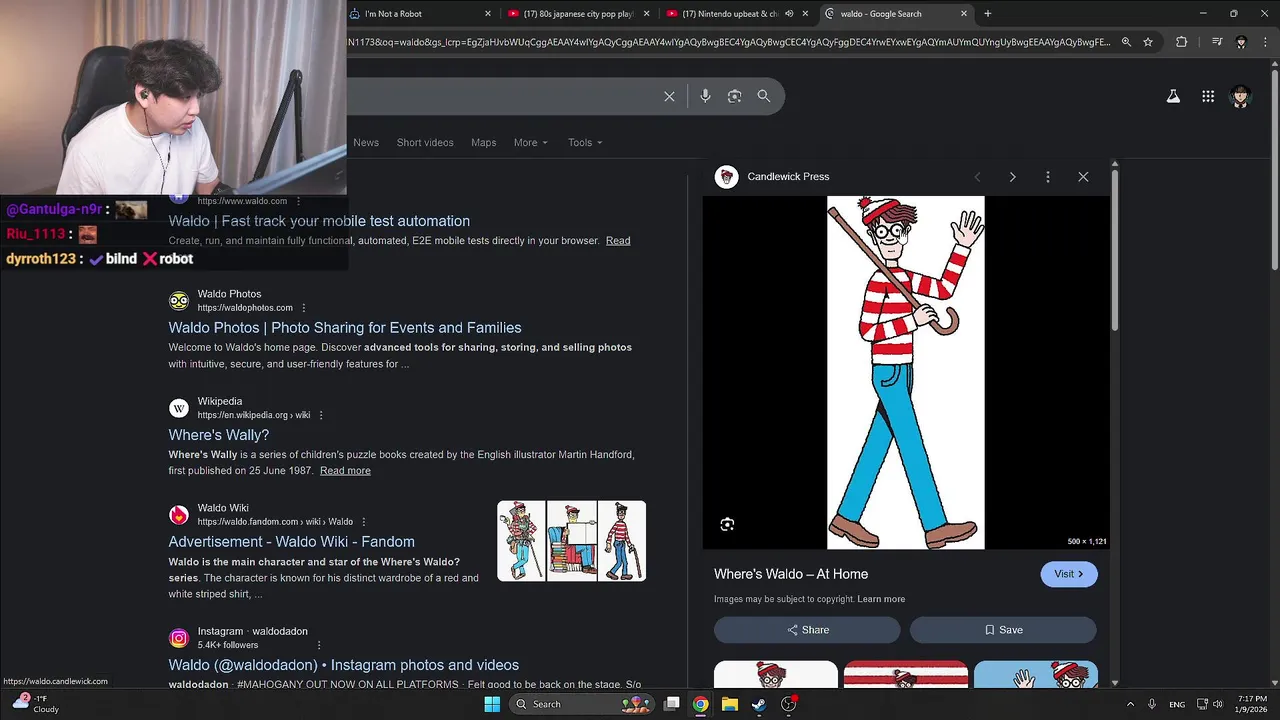Close the I'm Not a Robot tab
1280x720 pixels.
pyautogui.click(x=488, y=14)
